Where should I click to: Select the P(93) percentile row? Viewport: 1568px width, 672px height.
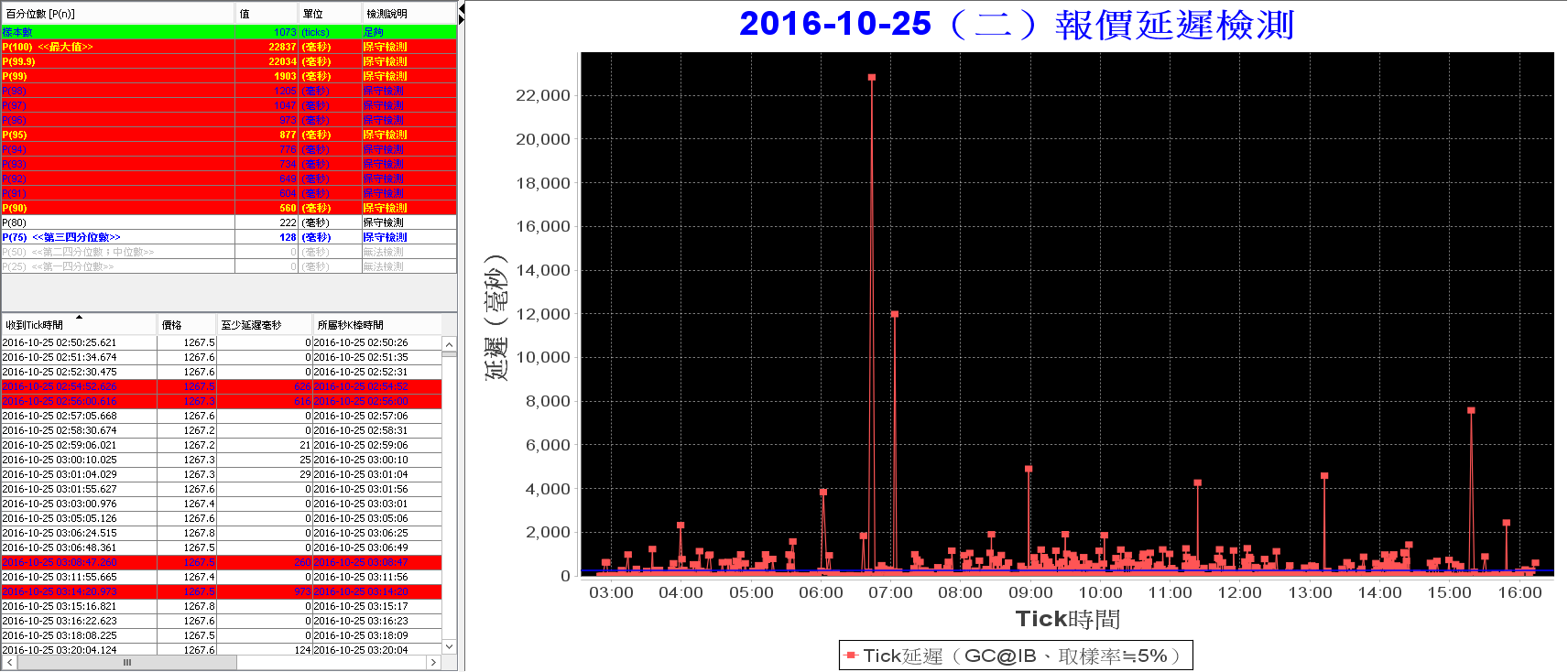229,164
